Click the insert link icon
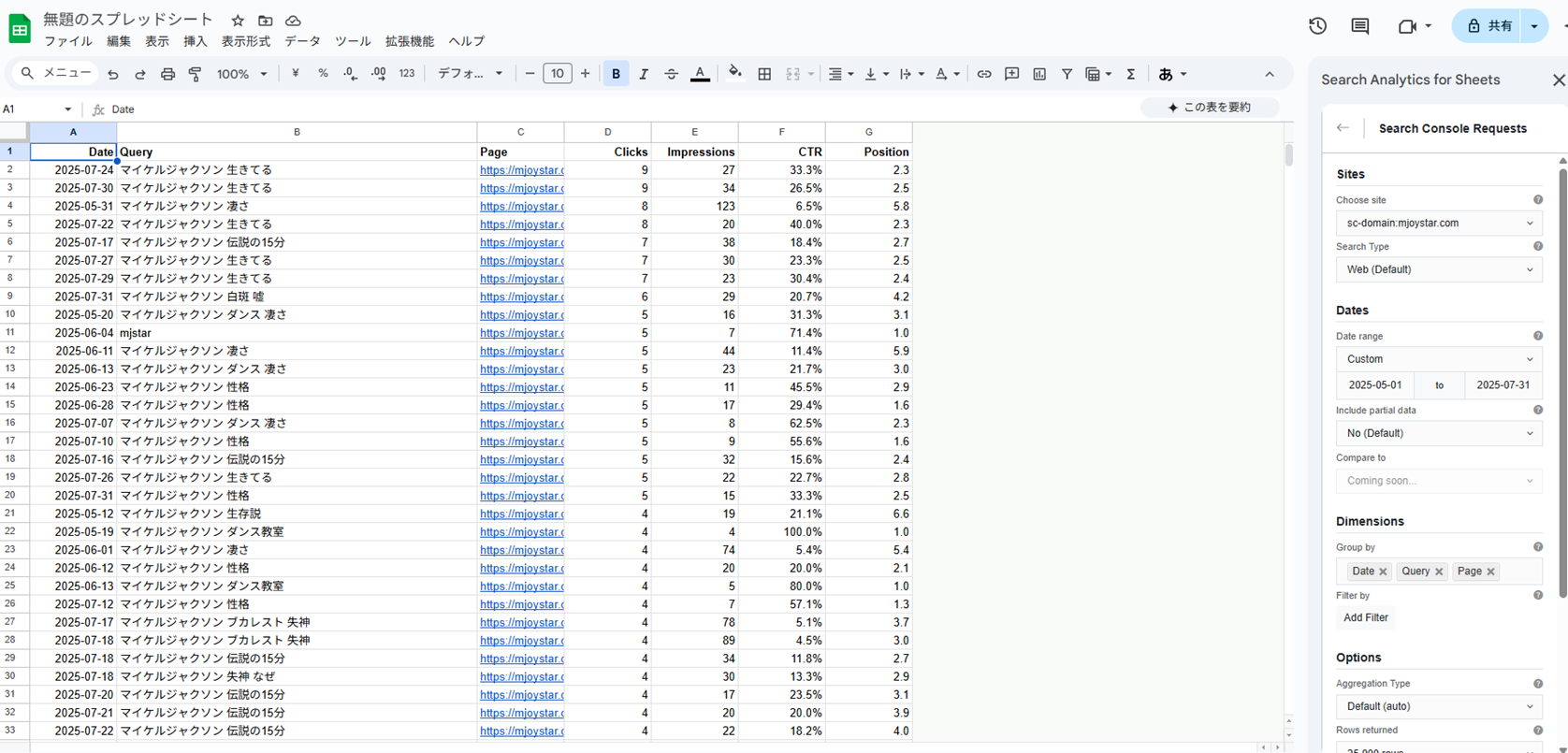 tap(984, 74)
